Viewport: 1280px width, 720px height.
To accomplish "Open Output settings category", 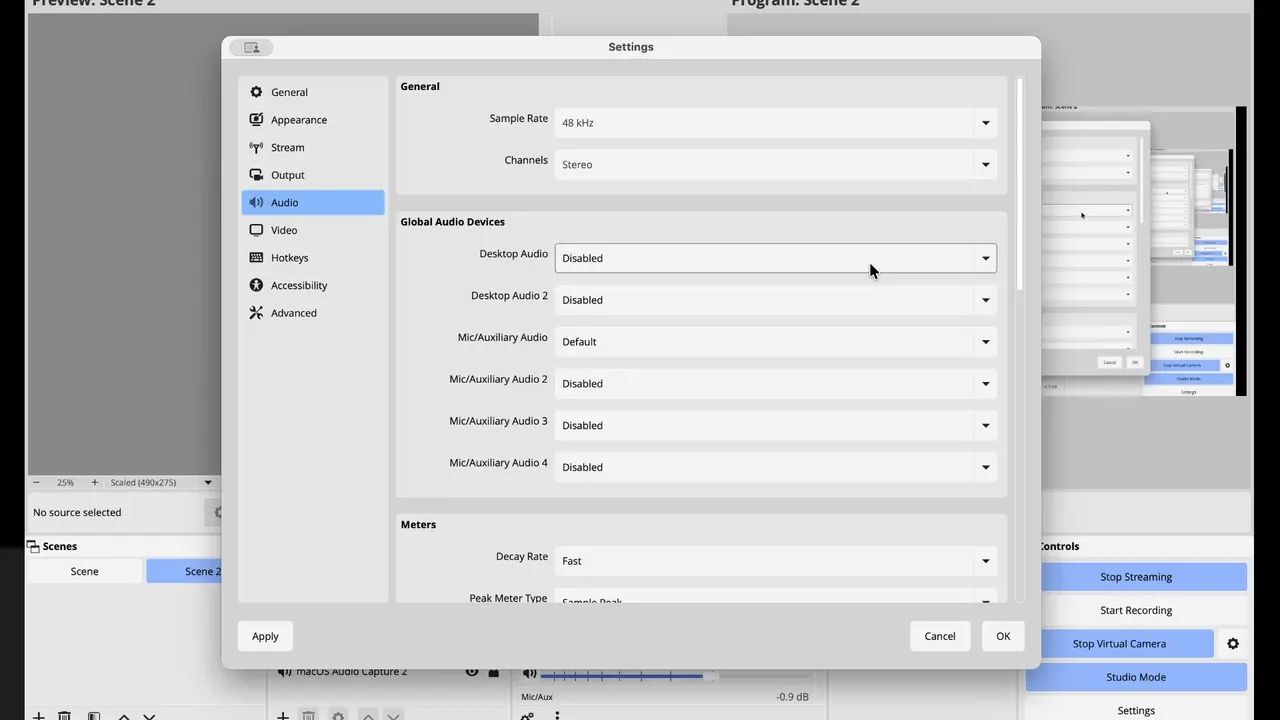I will (x=313, y=175).
